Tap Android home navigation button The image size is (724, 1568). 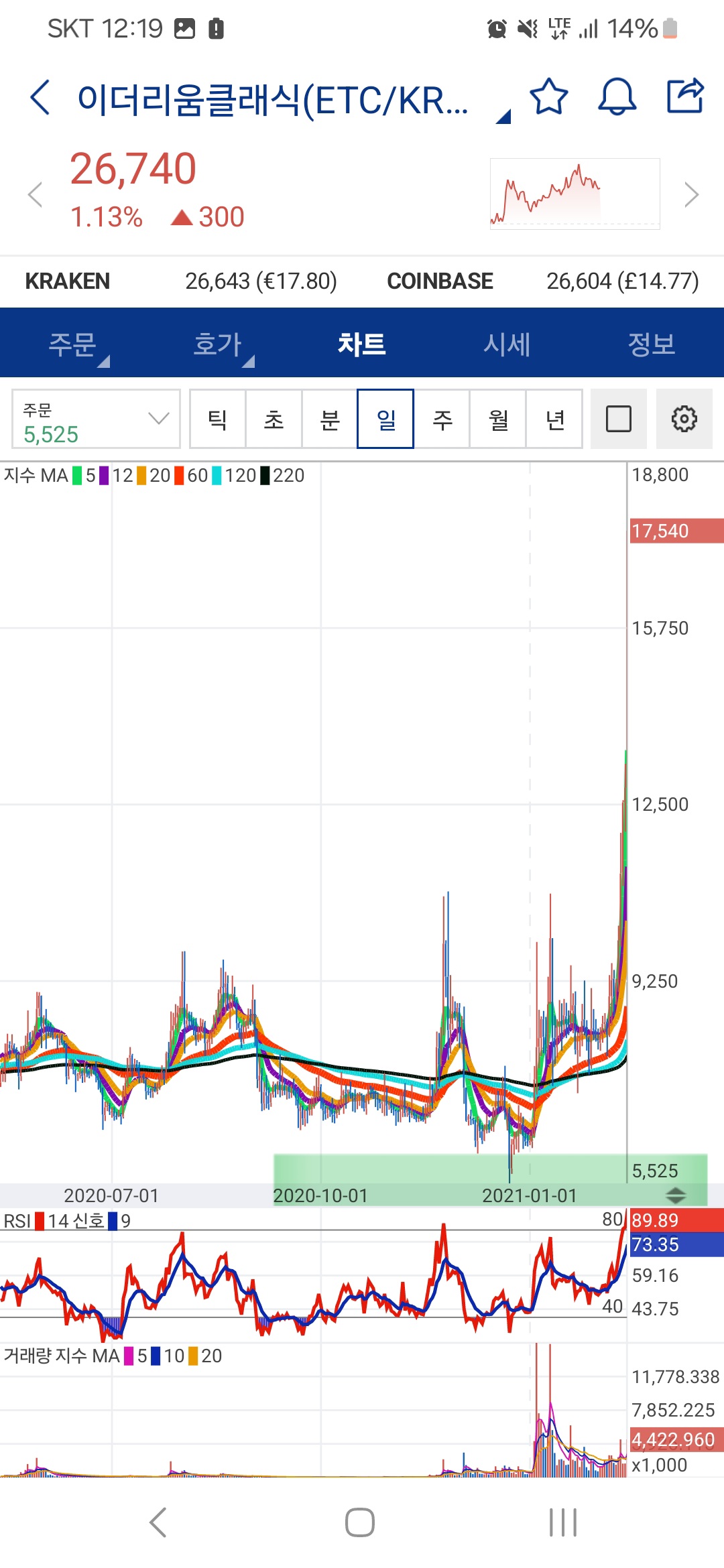[360, 1522]
